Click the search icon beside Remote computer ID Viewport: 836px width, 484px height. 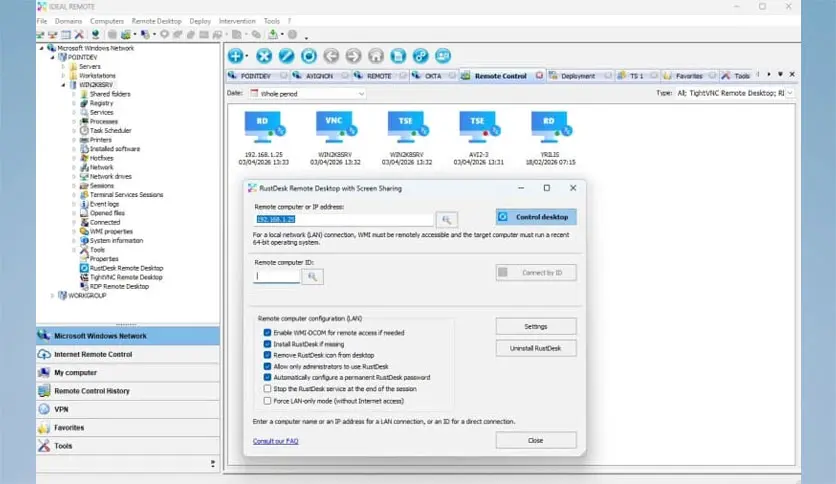(312, 276)
